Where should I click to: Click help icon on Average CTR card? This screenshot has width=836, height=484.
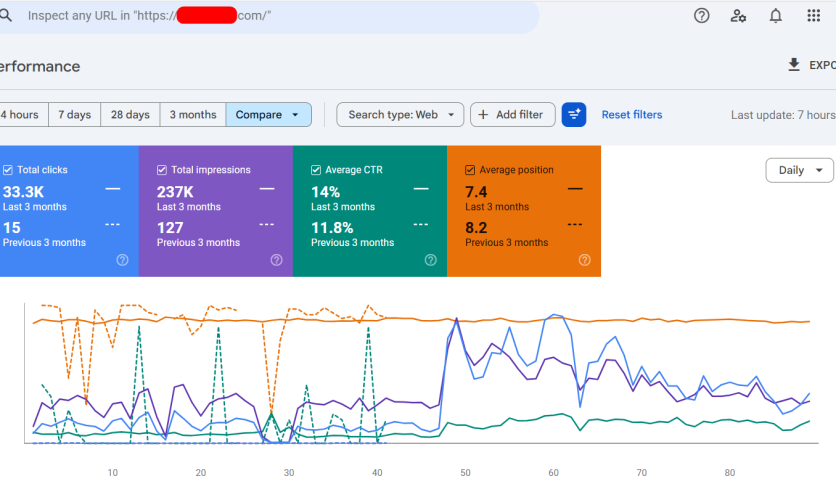[431, 260]
